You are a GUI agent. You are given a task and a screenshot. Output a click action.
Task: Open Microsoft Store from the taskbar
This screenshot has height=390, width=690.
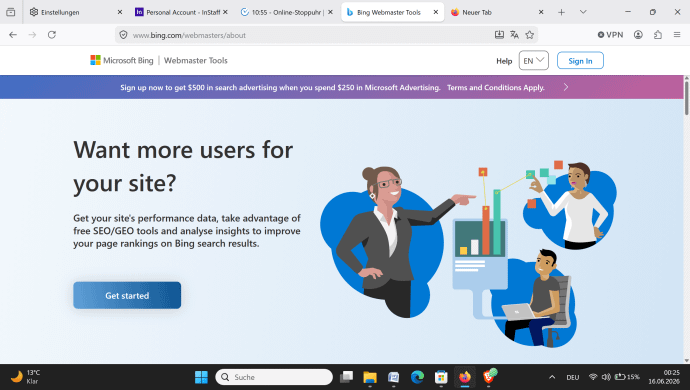(x=441, y=377)
